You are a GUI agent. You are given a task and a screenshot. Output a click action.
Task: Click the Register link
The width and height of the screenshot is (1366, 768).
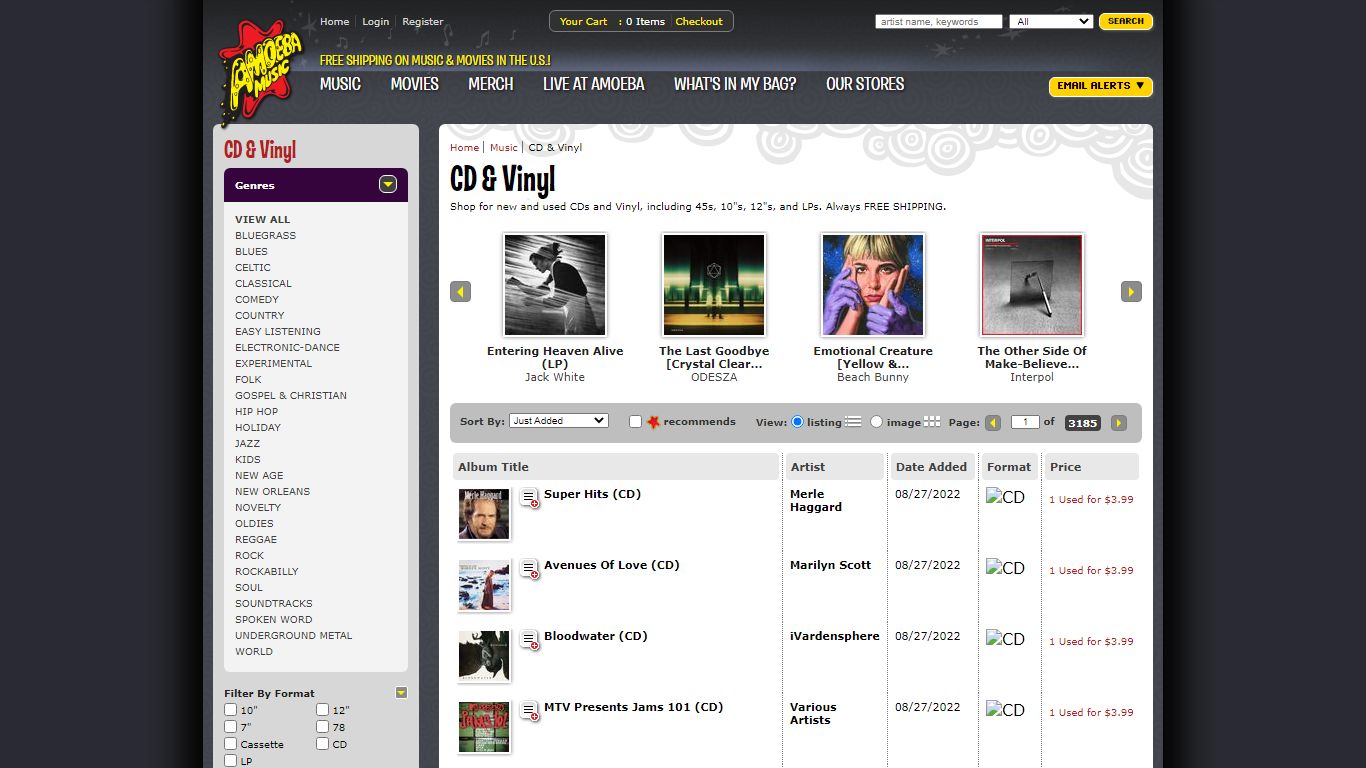coord(423,21)
